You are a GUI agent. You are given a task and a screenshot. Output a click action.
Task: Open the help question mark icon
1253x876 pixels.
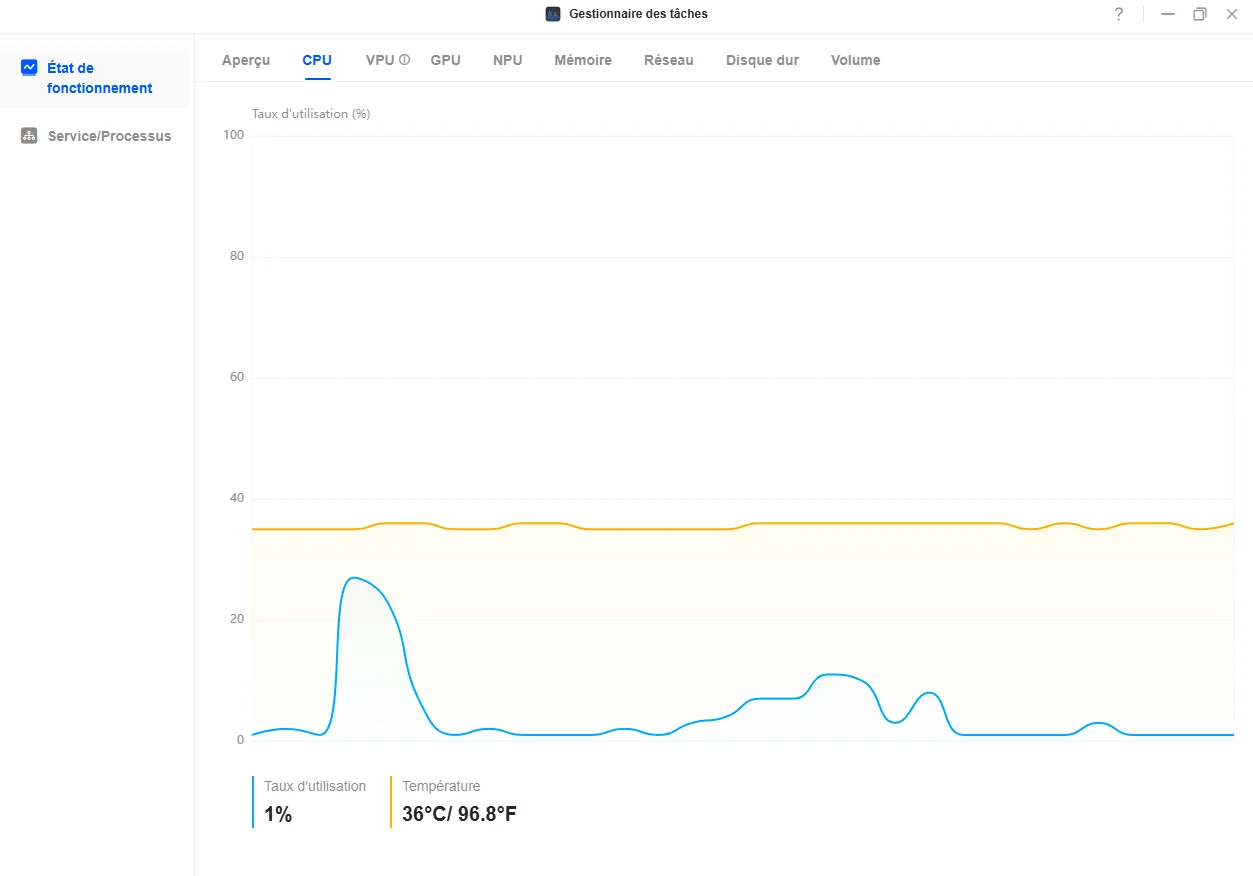coord(1119,14)
